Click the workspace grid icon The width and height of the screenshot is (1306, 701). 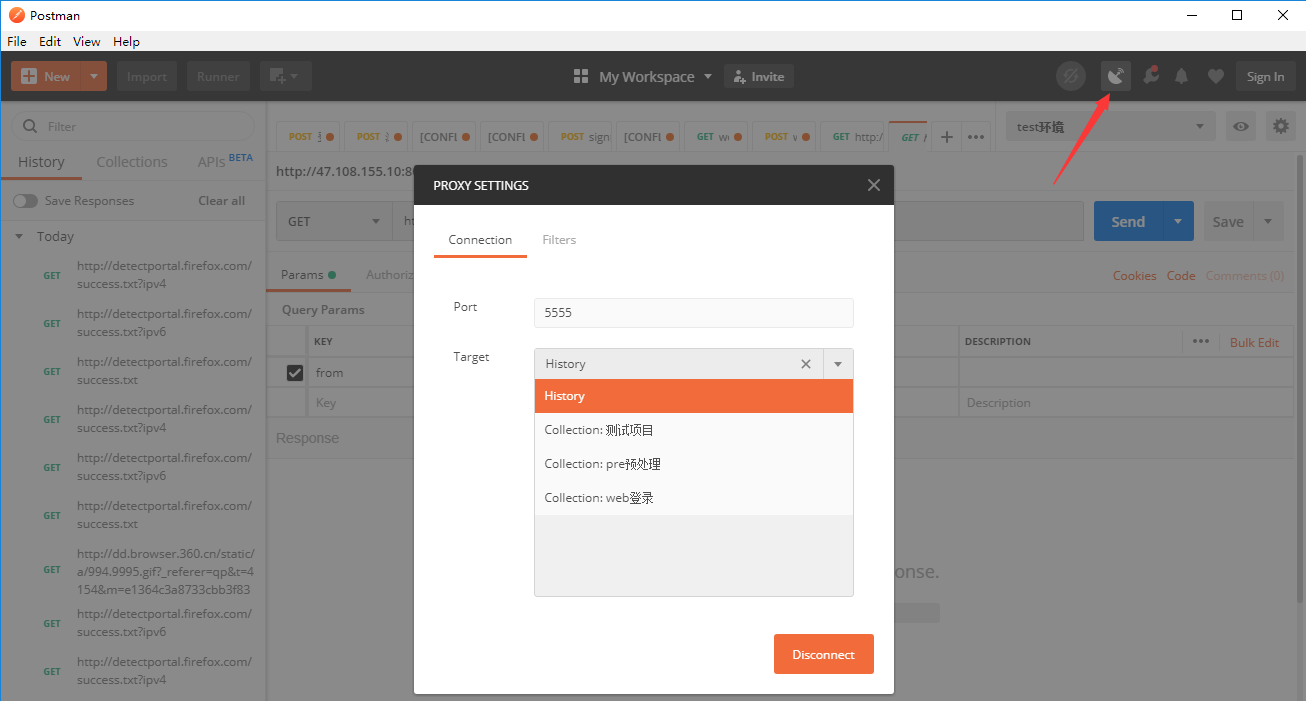pos(581,77)
